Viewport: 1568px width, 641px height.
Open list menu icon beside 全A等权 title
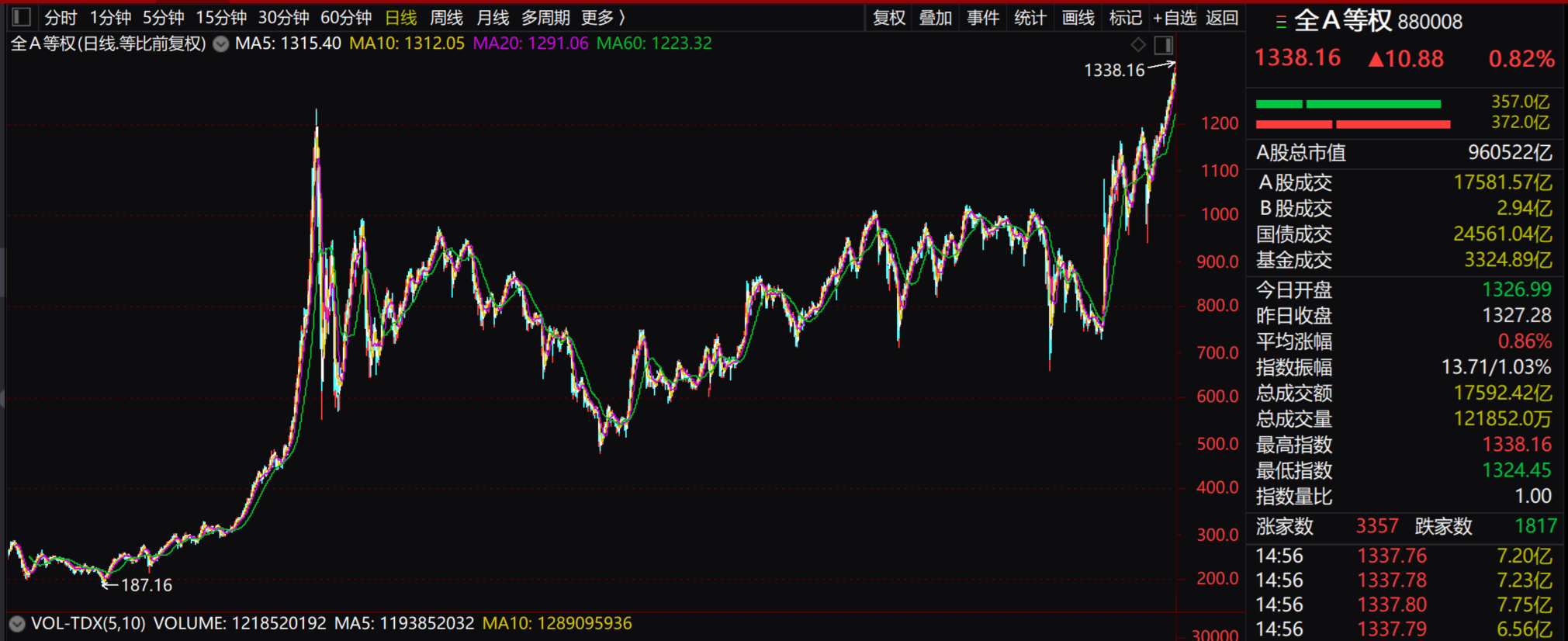(1281, 23)
